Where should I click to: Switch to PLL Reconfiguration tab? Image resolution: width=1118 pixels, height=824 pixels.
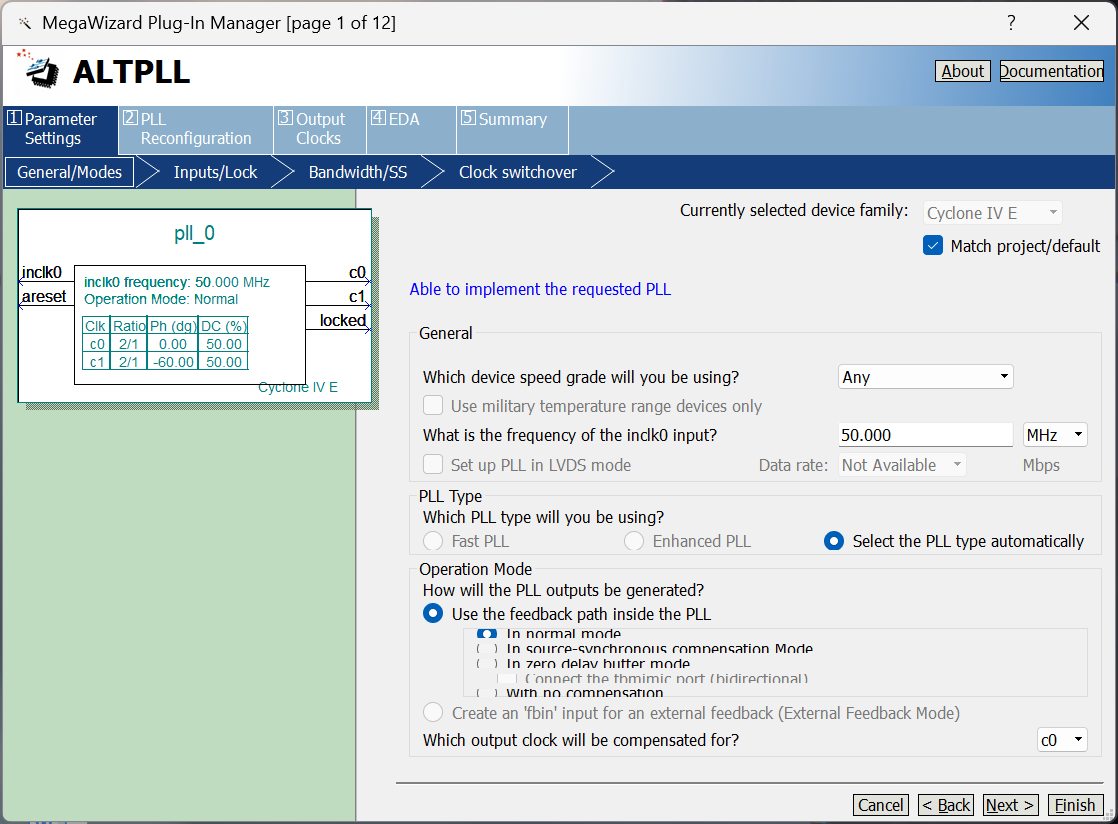(x=195, y=129)
